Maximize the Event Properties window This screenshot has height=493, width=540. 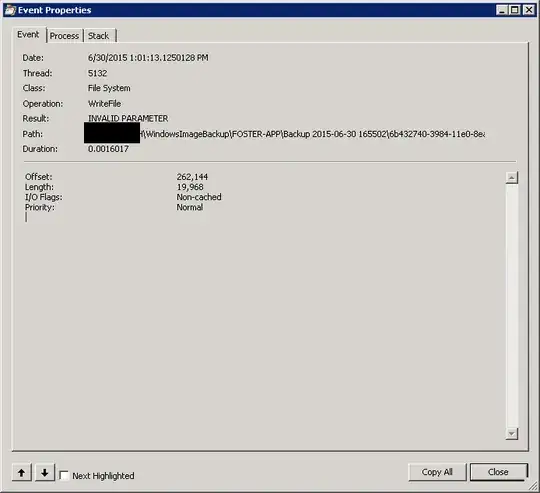click(x=515, y=10)
